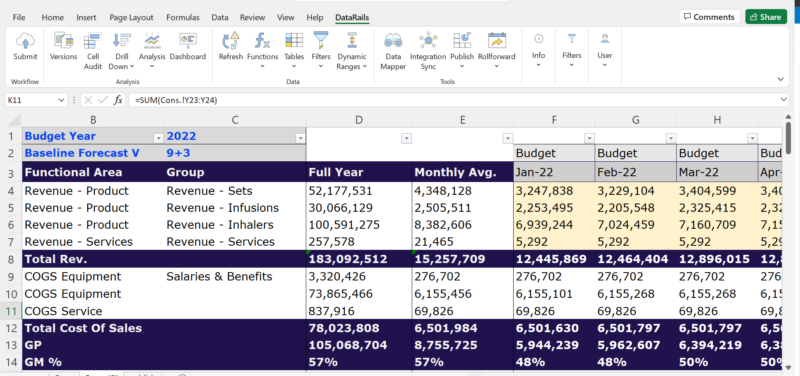Click the Share button
This screenshot has width=800, height=376.
pyautogui.click(x=766, y=17)
